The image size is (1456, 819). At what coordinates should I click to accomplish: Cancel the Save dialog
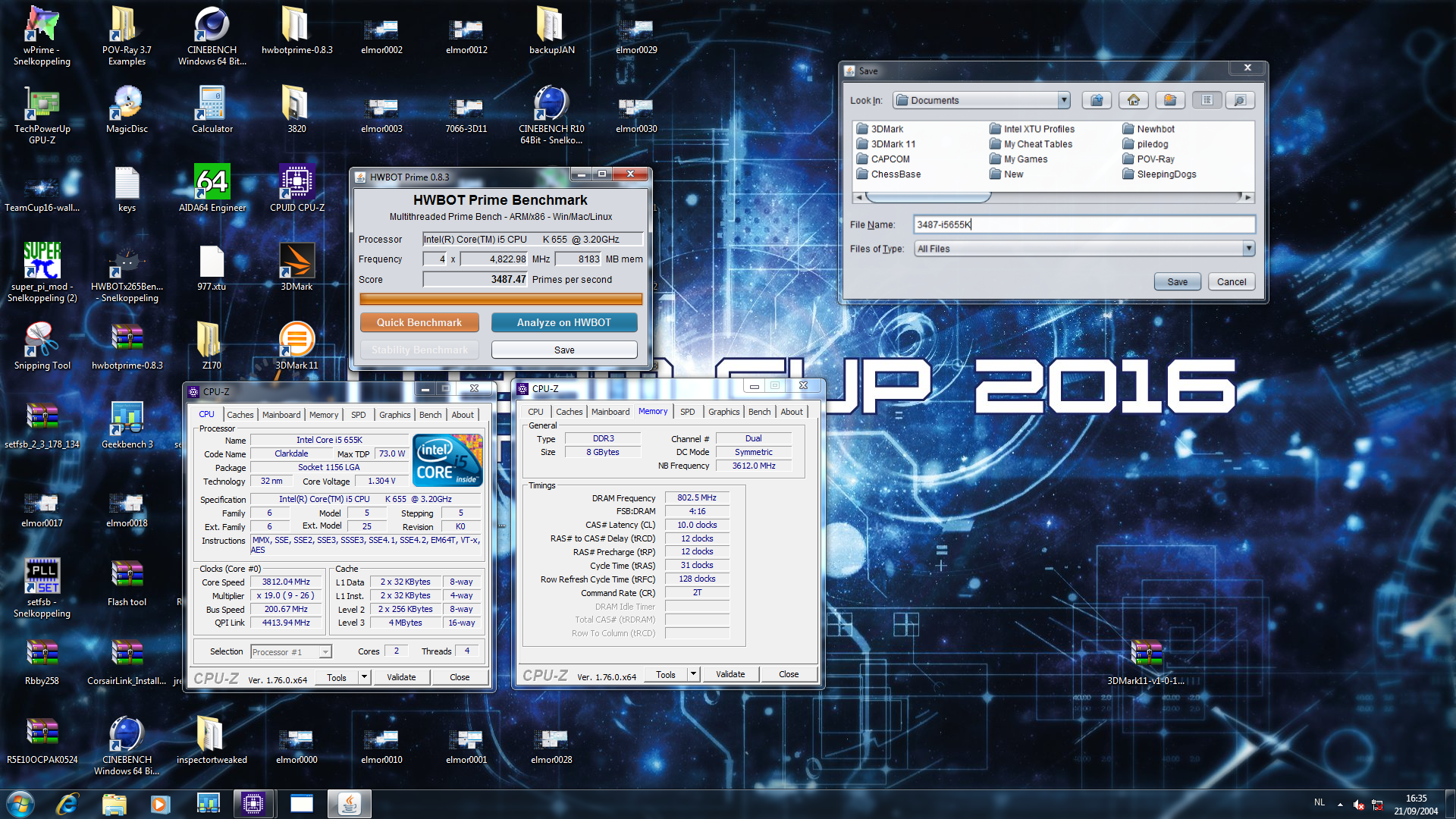pos(1232,281)
